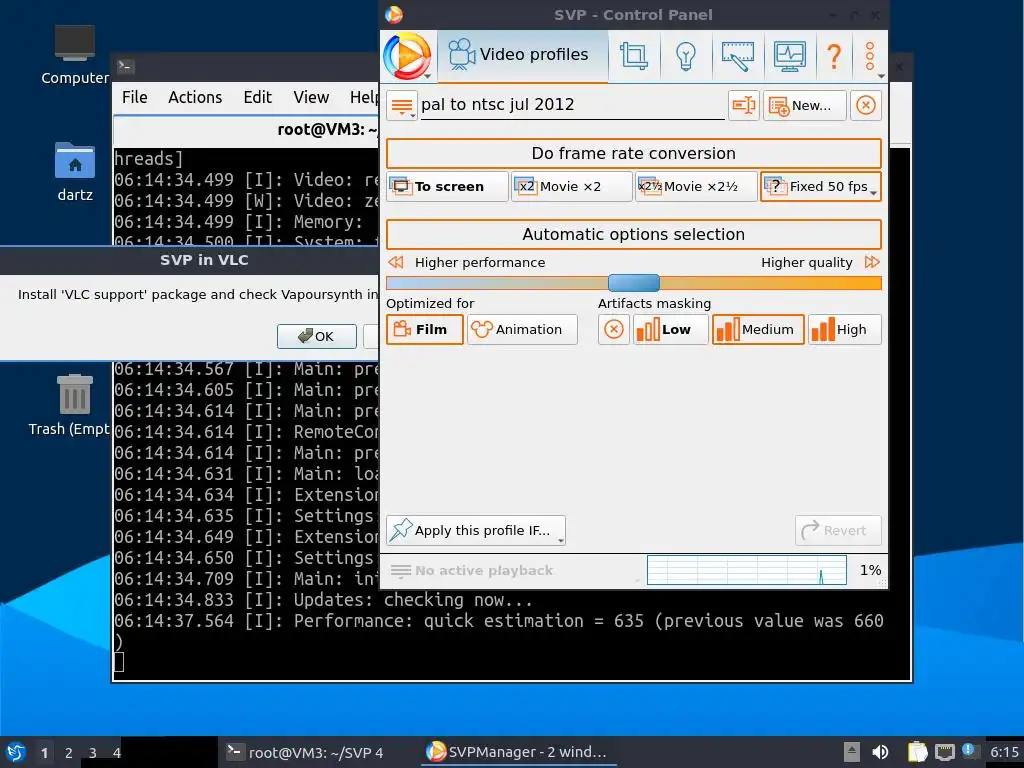Open the terminal's Help menu
Image resolution: width=1024 pixels, height=768 pixels.
364,97
